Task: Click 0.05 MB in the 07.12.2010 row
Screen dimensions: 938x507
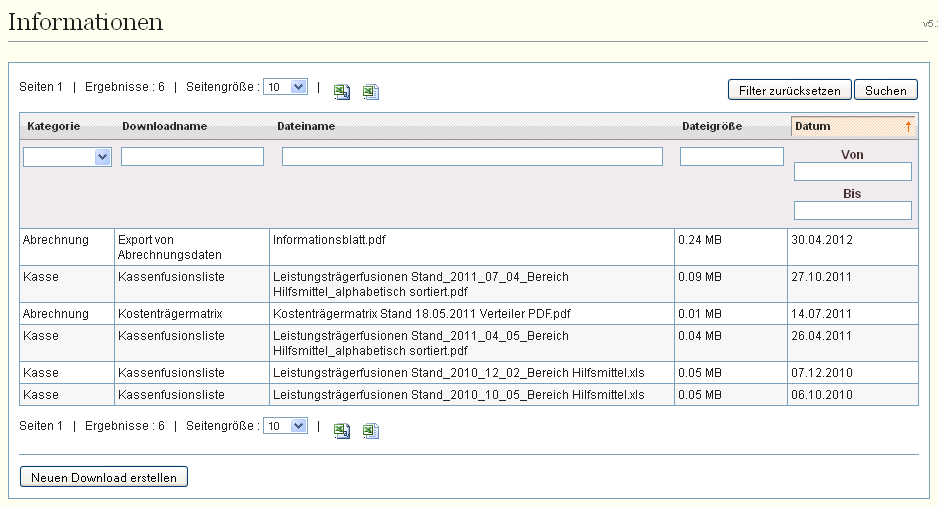Action: pos(700,373)
